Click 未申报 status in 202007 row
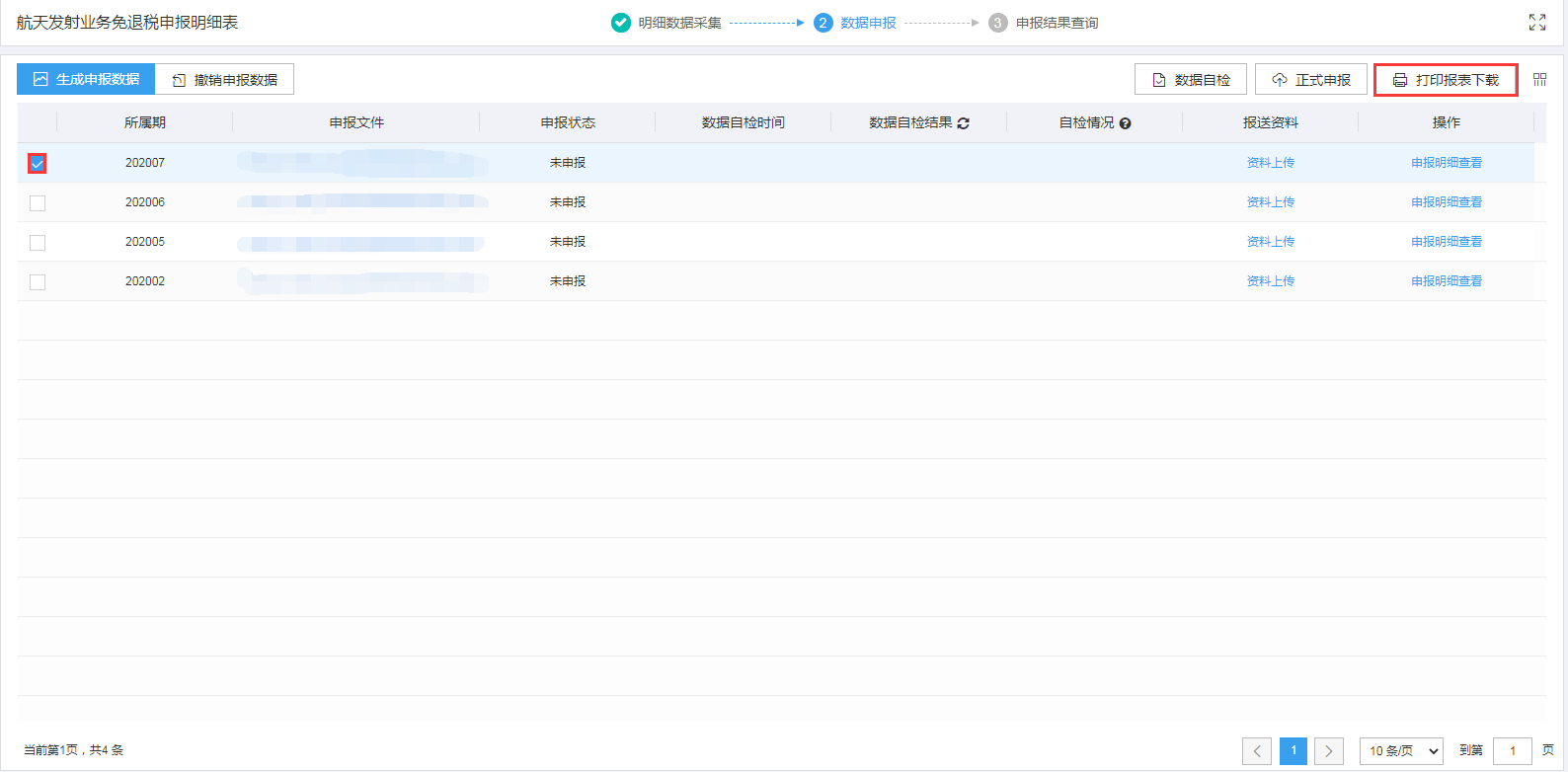Viewport: 1568px width, 772px height. [568, 163]
